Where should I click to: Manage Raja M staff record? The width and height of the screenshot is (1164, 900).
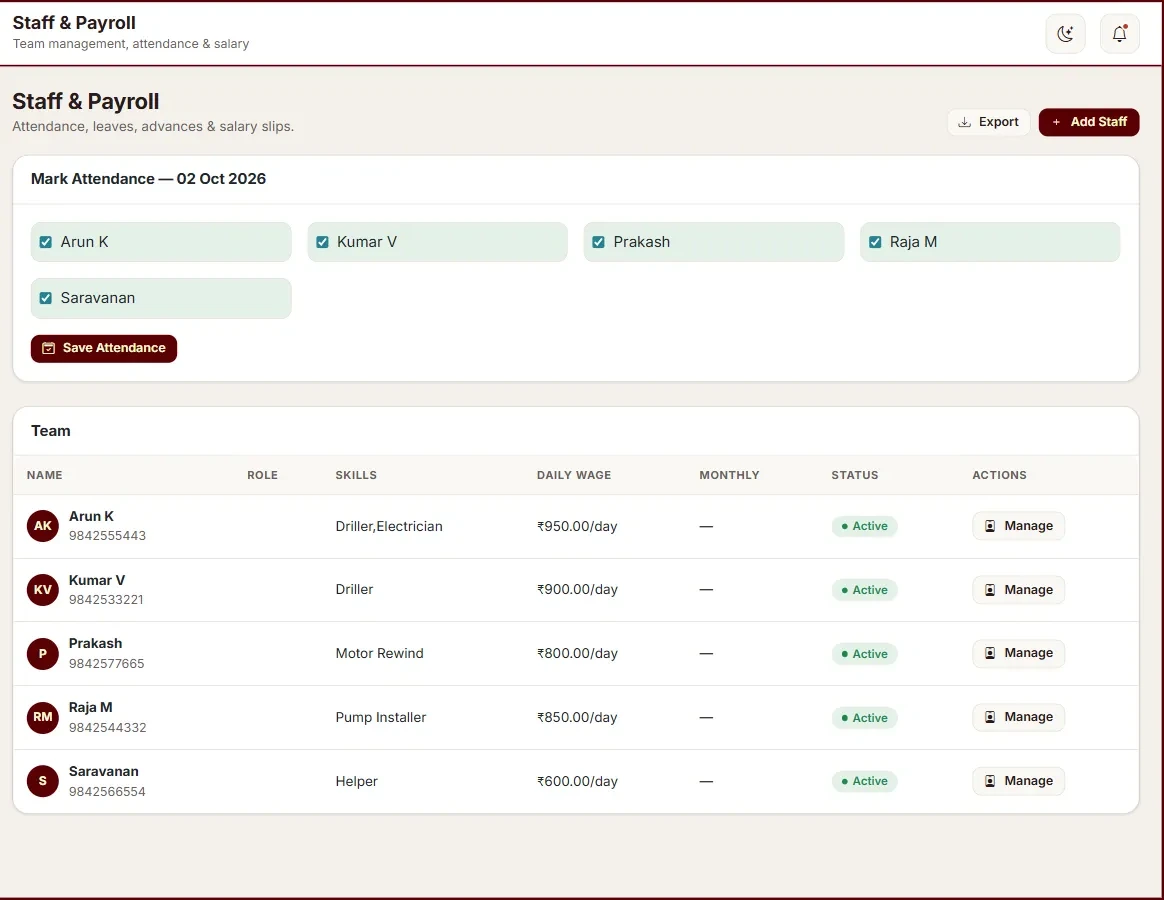click(x=1018, y=717)
